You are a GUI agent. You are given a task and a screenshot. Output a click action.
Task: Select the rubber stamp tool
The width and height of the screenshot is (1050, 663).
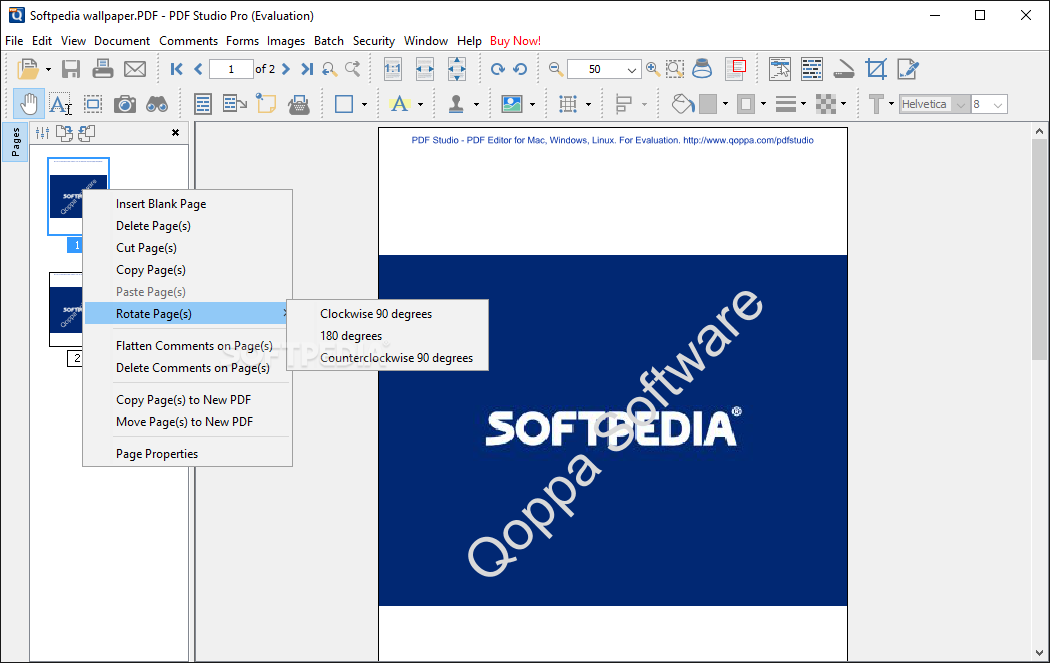click(456, 104)
